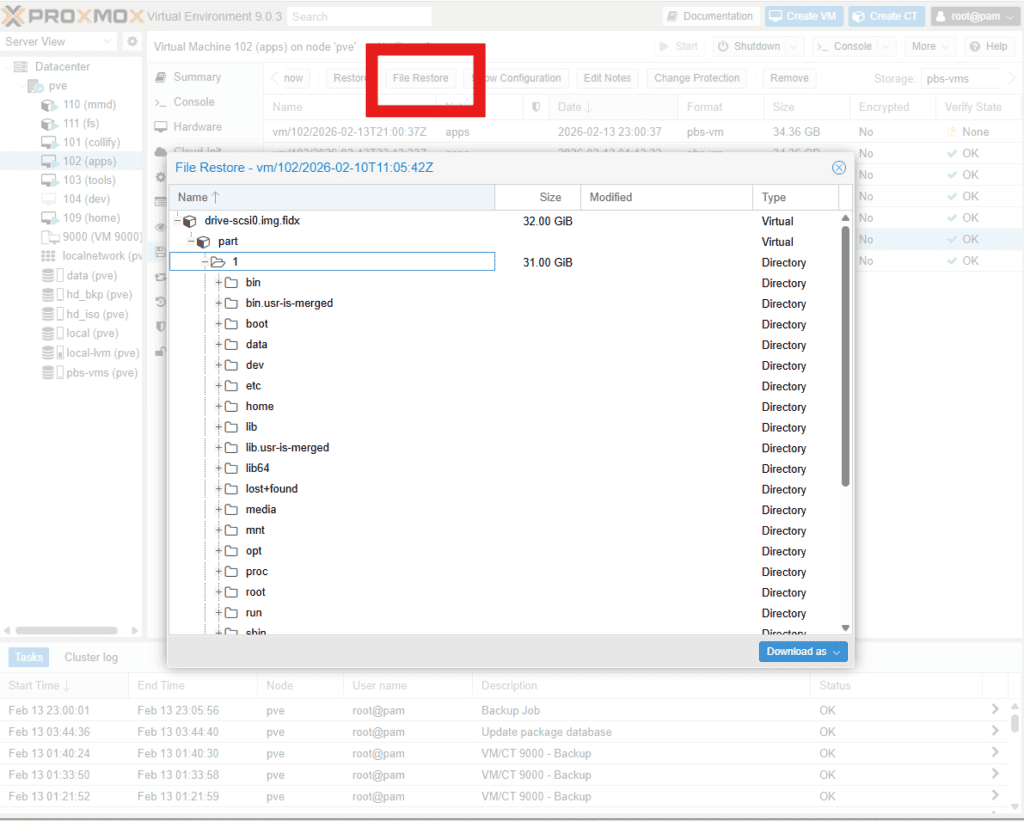The width and height of the screenshot is (1024, 821).
Task: Click the folder icon for etc directory
Action: pos(231,386)
